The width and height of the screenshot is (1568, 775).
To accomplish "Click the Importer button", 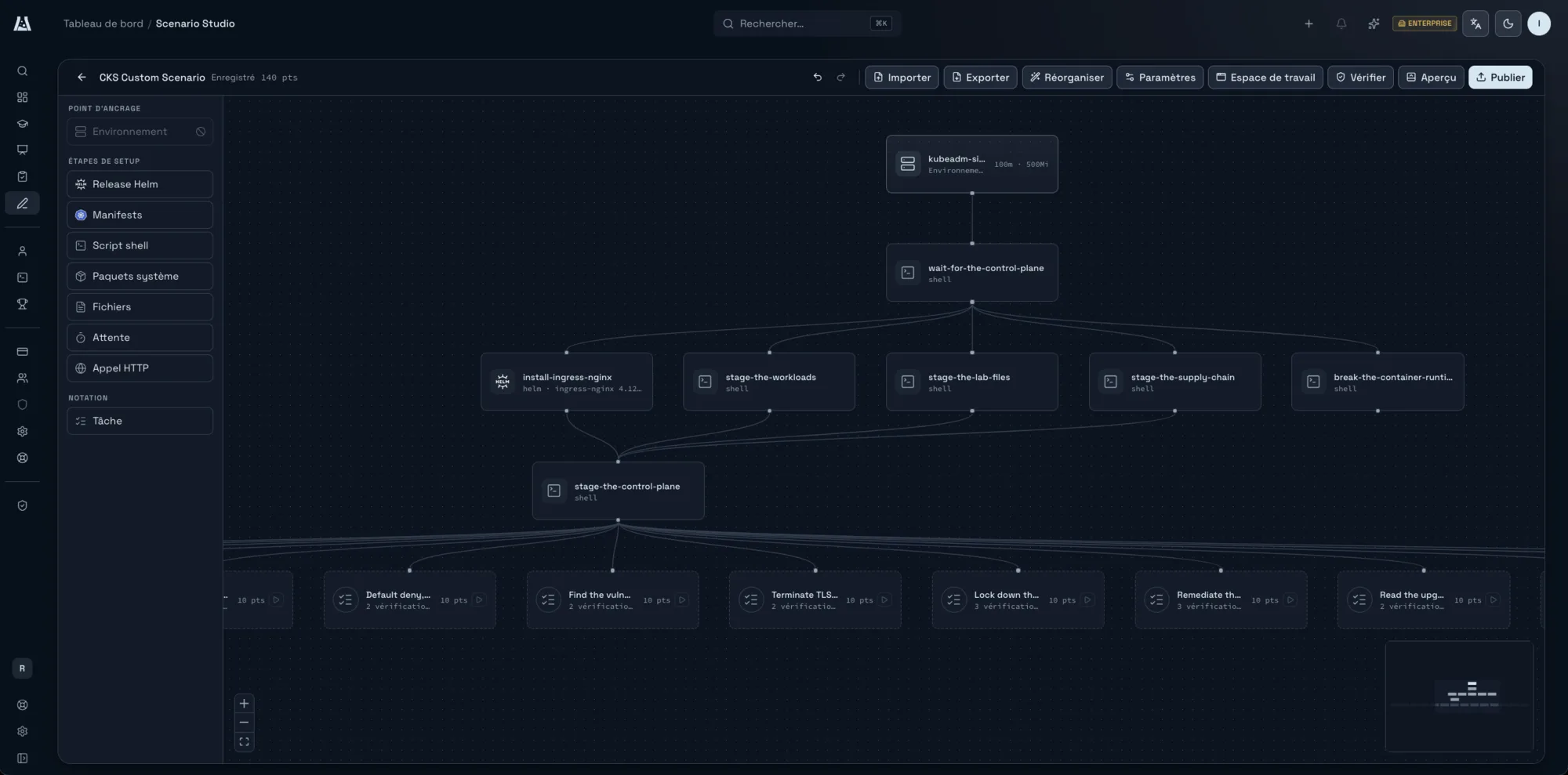I will tap(902, 78).
